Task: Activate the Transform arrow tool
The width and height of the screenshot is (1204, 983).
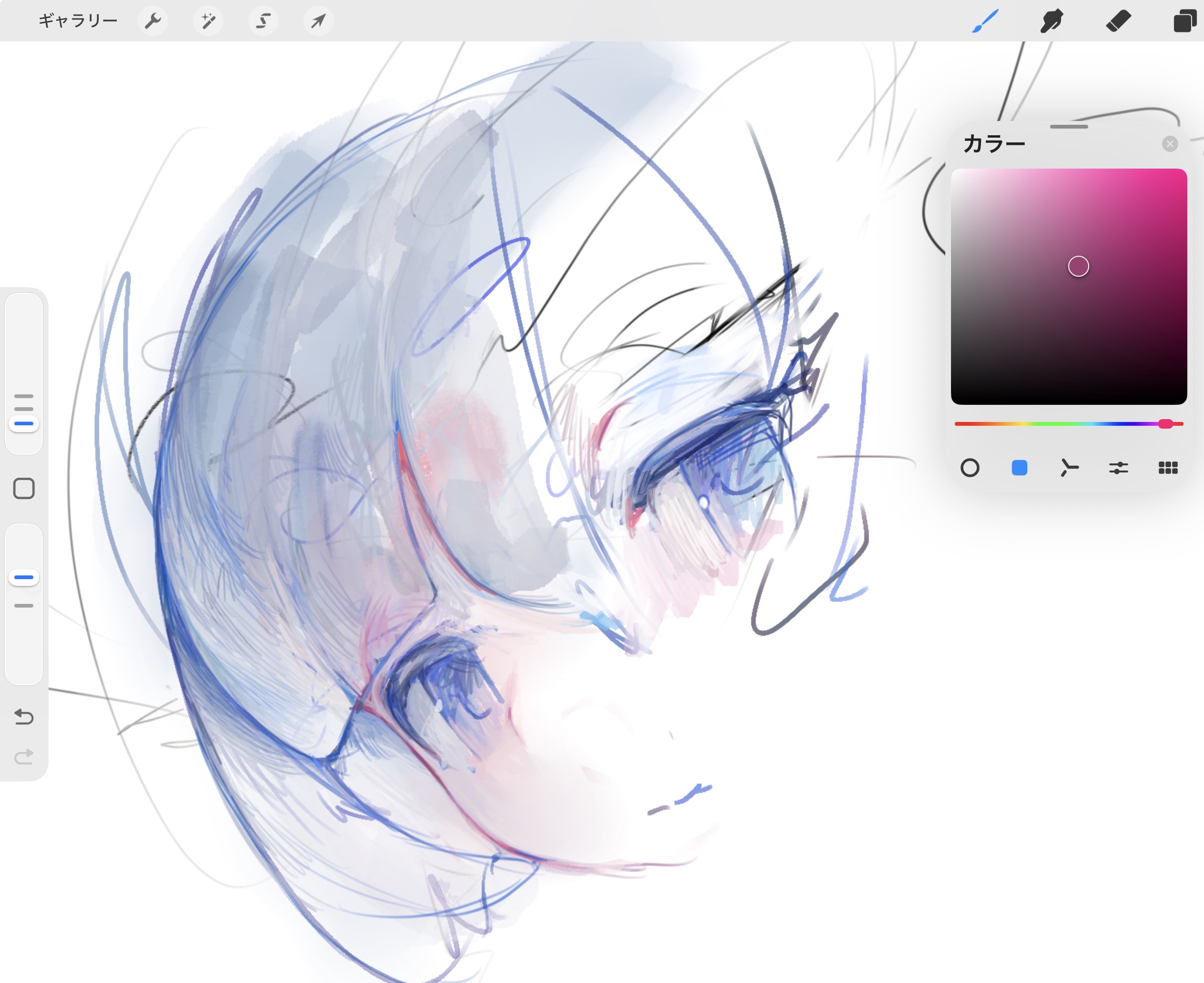Action: pyautogui.click(x=318, y=21)
